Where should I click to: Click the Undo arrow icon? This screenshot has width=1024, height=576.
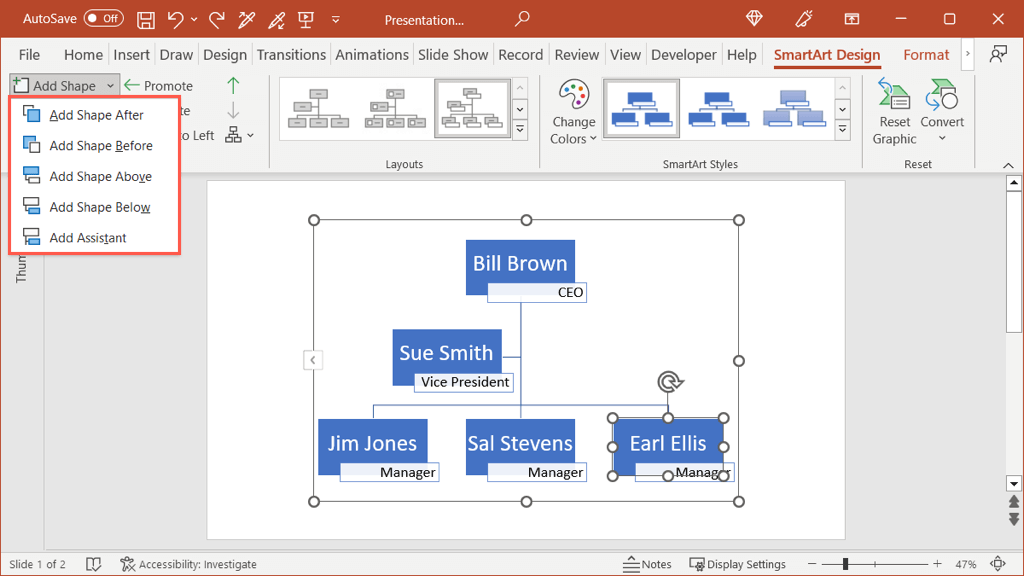click(176, 19)
